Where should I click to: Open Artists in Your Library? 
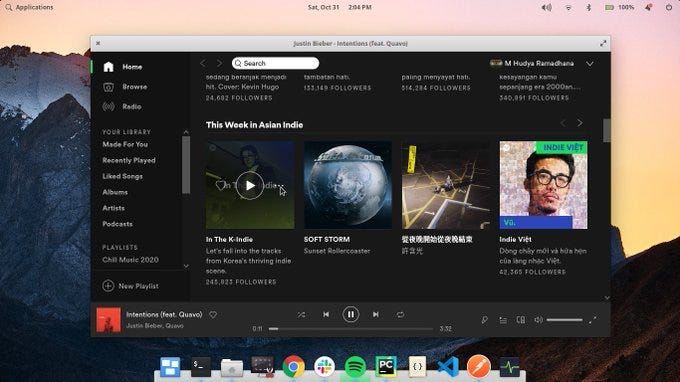pyautogui.click(x=114, y=208)
